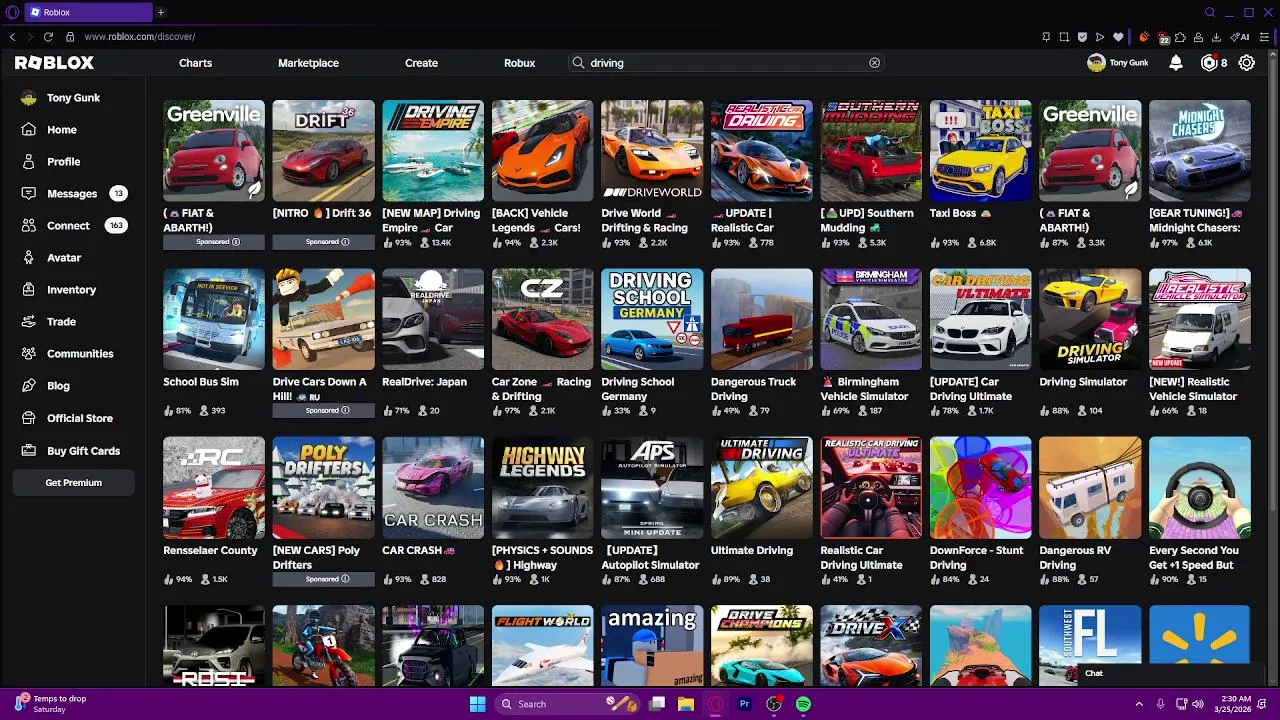This screenshot has height=720, width=1280.
Task: Open the Drive World thumbnail
Action: (652, 151)
